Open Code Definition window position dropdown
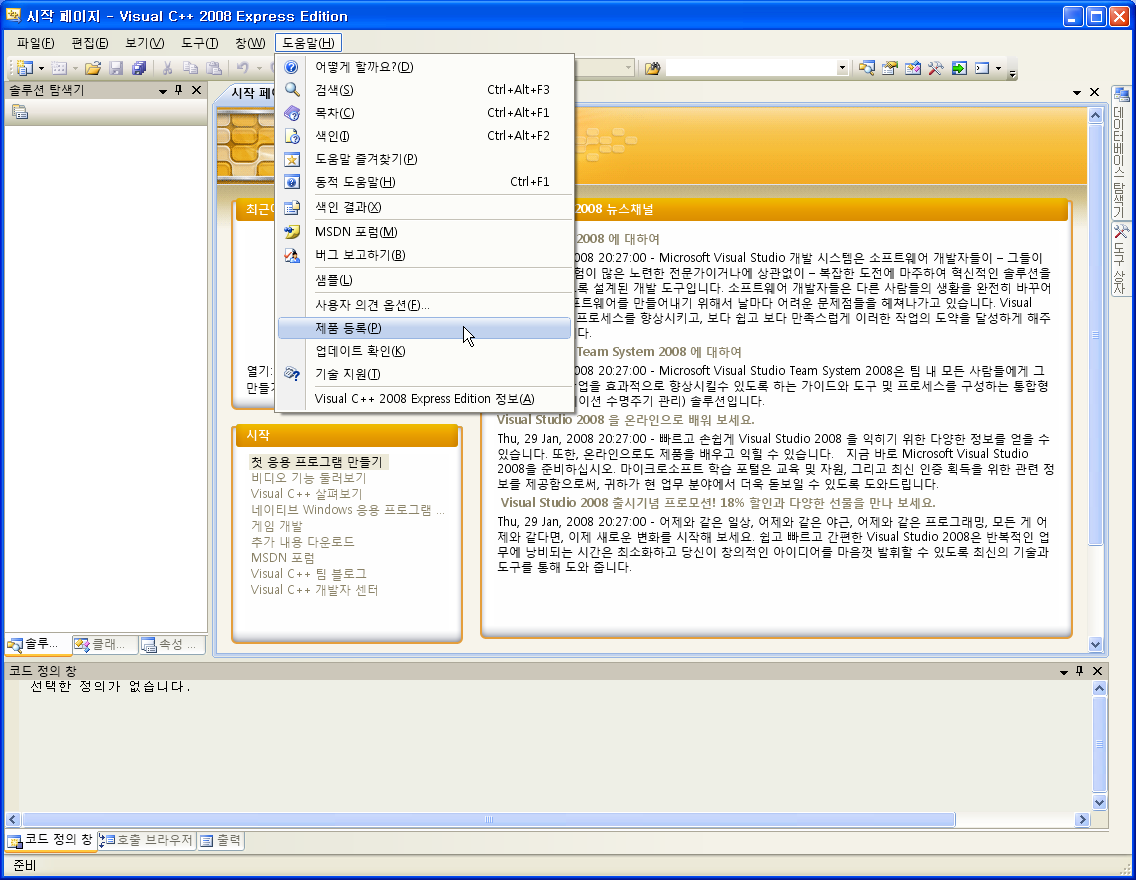Image resolution: width=1136 pixels, height=880 pixels. coord(1064,672)
